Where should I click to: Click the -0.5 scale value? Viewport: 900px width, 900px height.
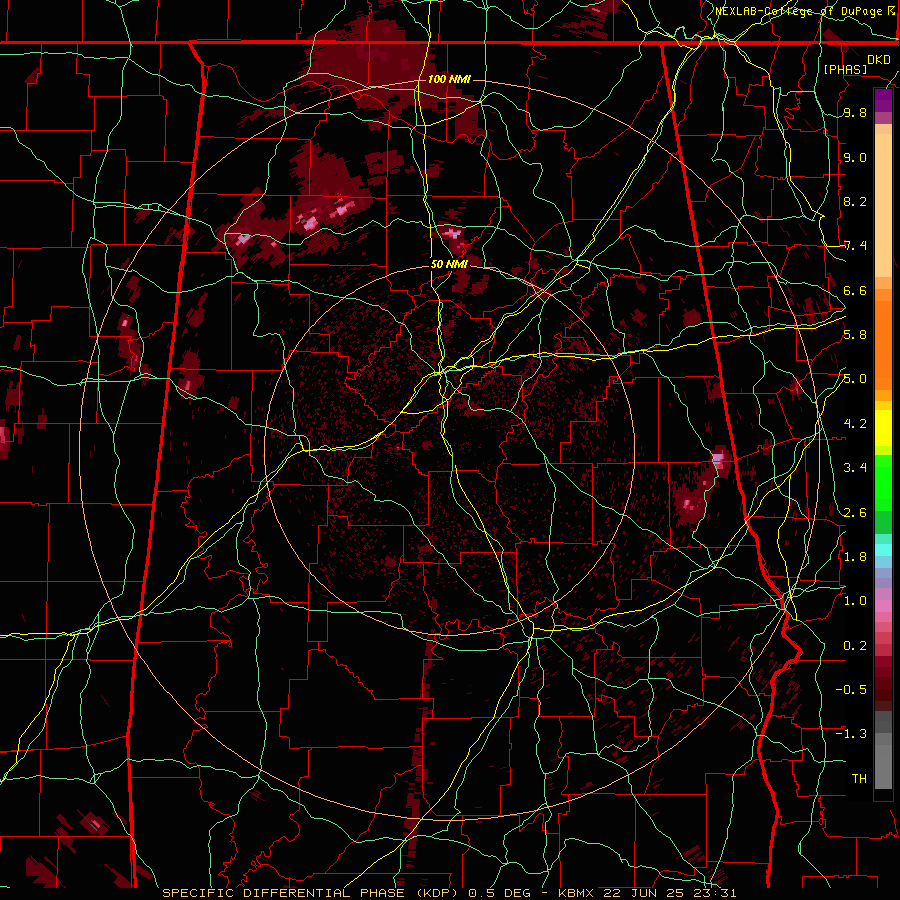pos(851,690)
